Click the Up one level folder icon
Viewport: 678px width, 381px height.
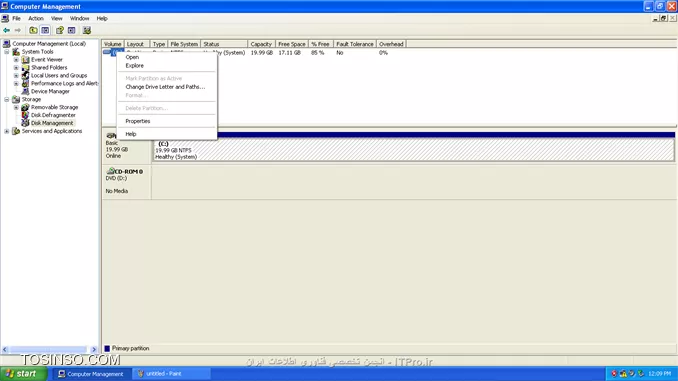33,30
